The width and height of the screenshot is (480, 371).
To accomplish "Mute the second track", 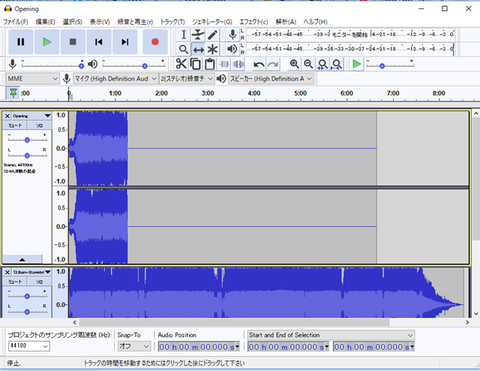I will [15, 282].
